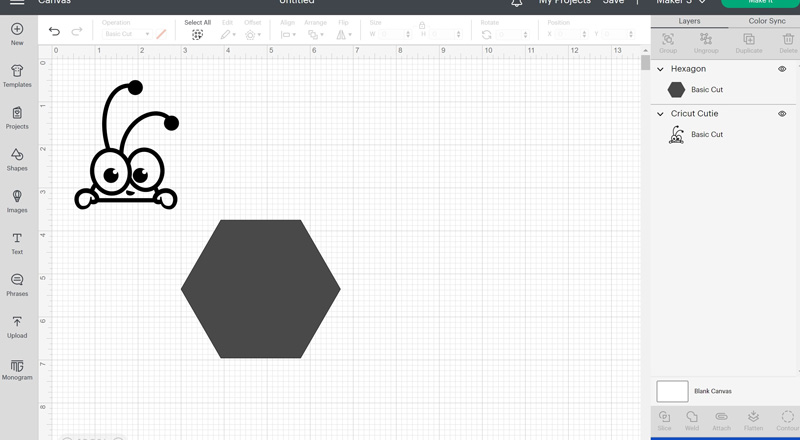Collapse the Hexagon layer group
Image resolution: width=800 pixels, height=440 pixels.
tap(660, 69)
